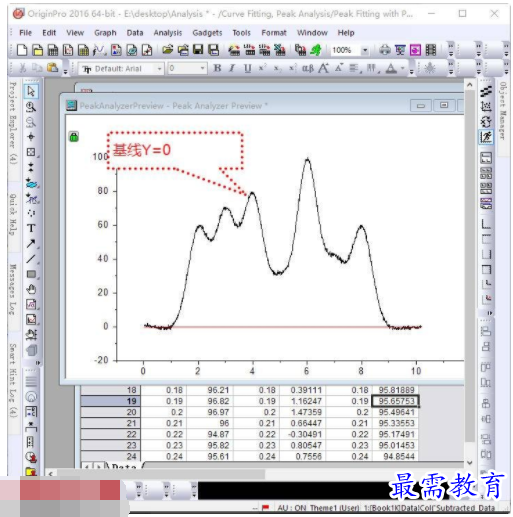This screenshot has width=513, height=517.
Task: Select the cell containing -0.30491
Action: [x=303, y=434]
